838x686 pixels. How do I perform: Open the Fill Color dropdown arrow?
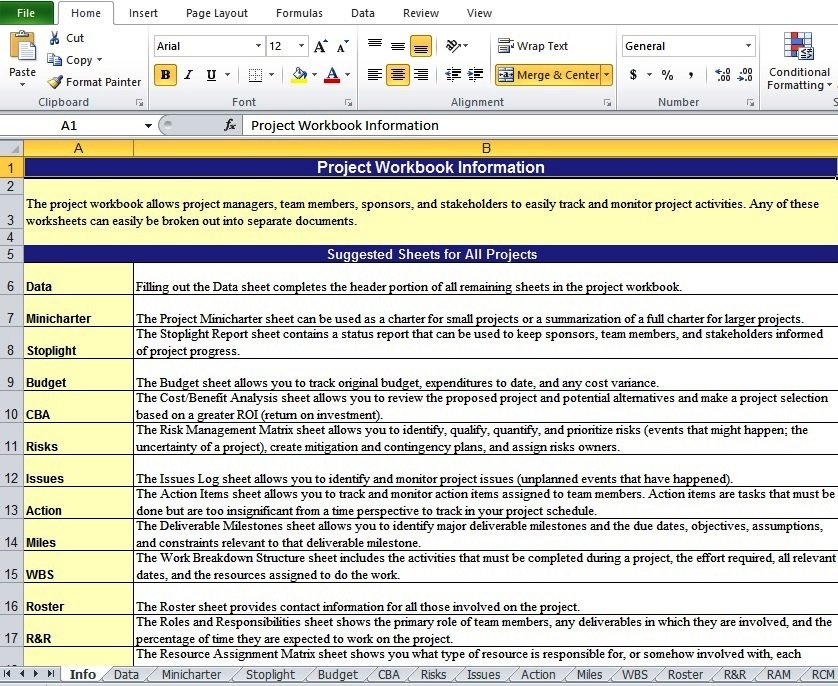[x=314, y=75]
